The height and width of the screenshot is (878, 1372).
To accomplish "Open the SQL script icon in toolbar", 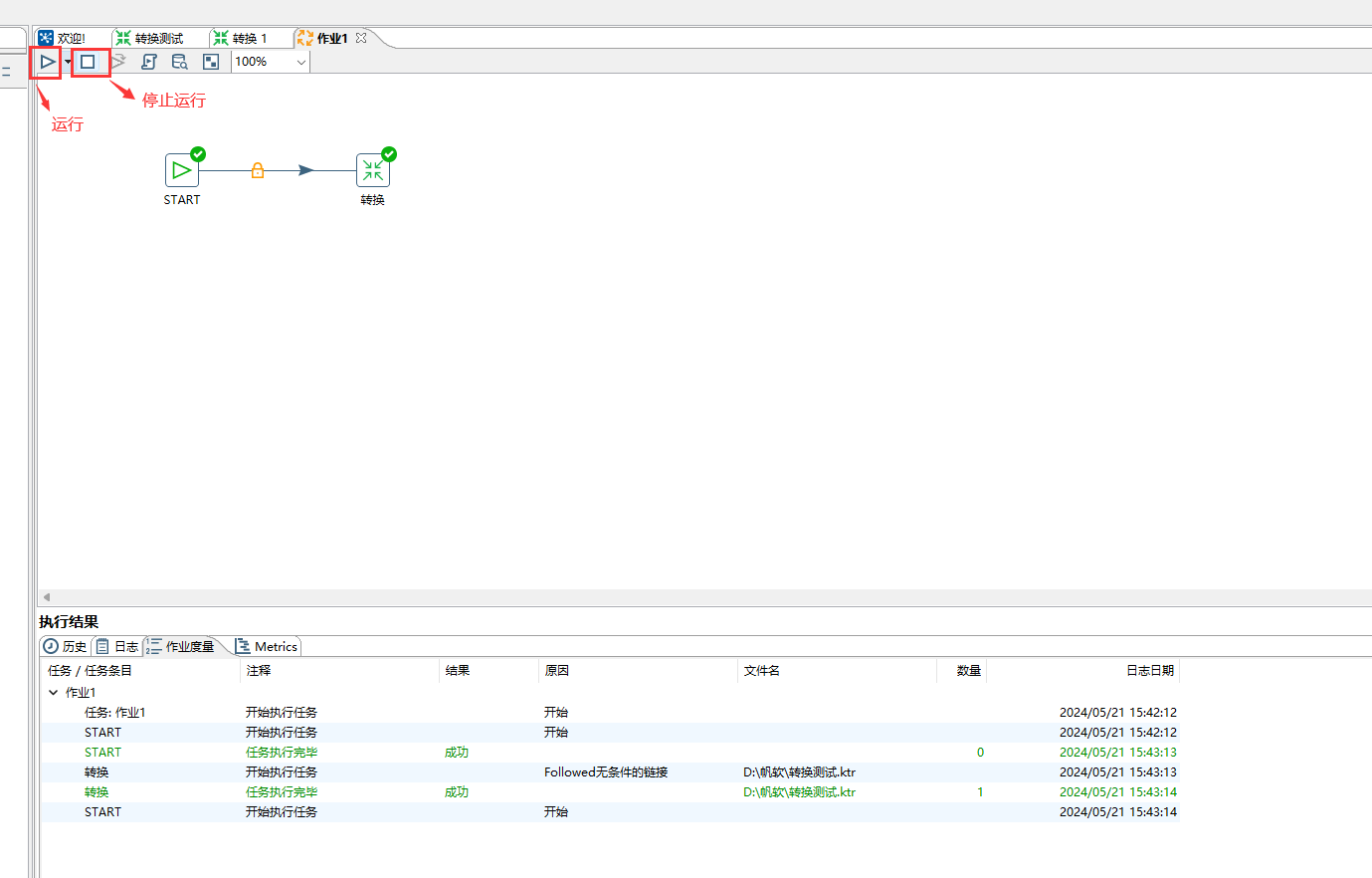I will pyautogui.click(x=149, y=62).
